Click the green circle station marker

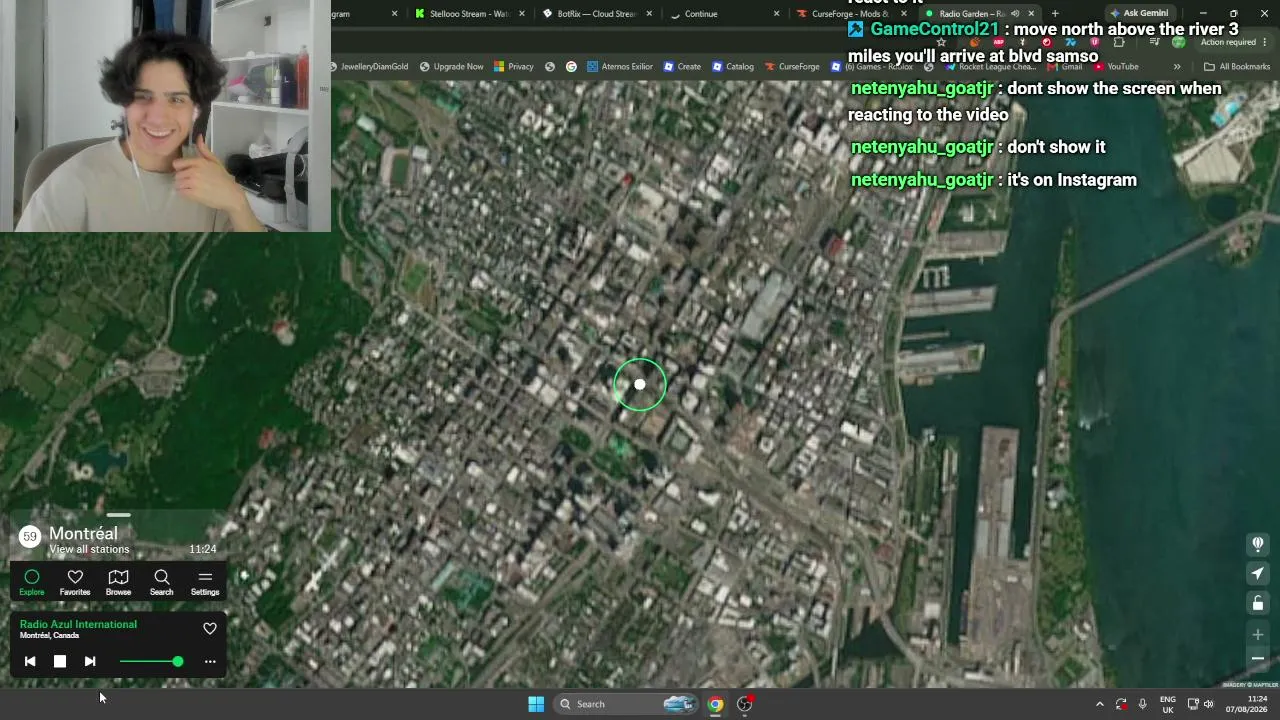pos(640,384)
